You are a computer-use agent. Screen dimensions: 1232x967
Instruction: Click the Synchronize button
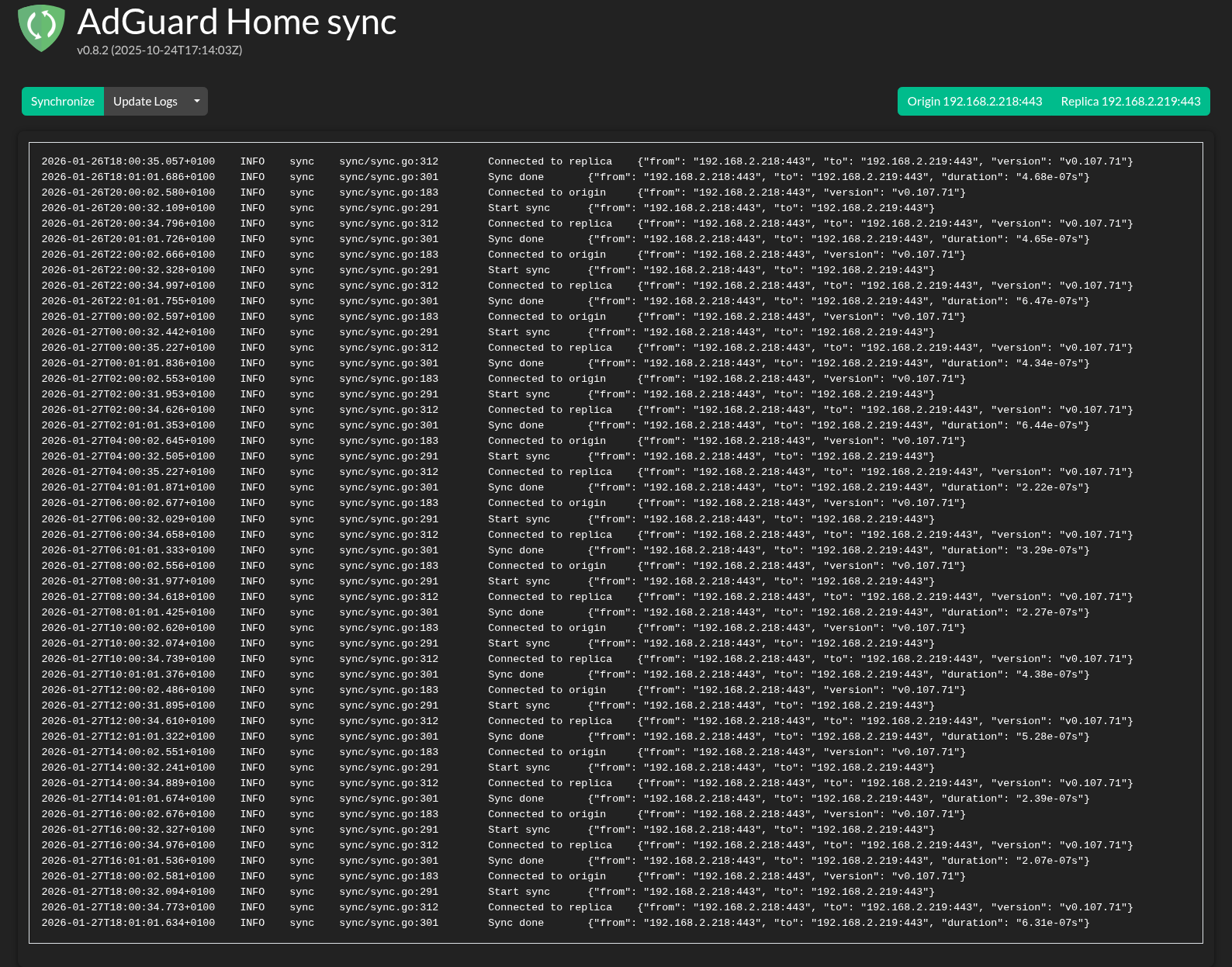(63, 101)
